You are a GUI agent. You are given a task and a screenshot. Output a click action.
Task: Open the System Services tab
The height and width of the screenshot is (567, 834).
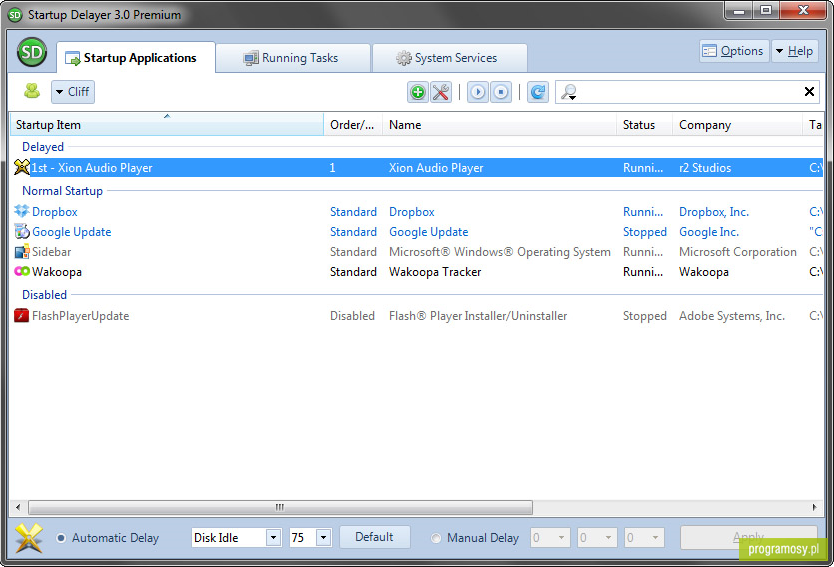(449, 57)
